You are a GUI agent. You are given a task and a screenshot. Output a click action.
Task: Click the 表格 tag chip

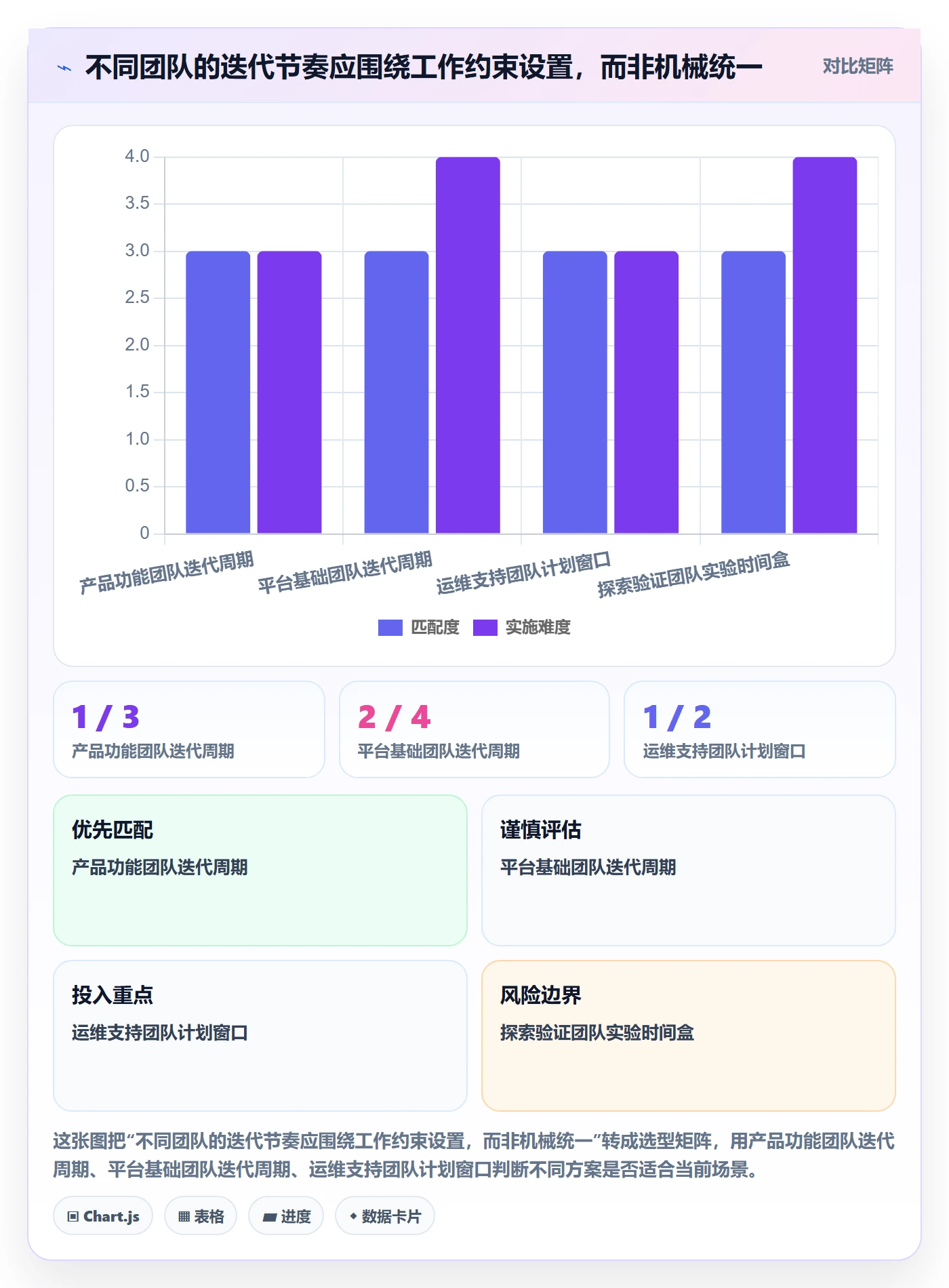point(201,1216)
